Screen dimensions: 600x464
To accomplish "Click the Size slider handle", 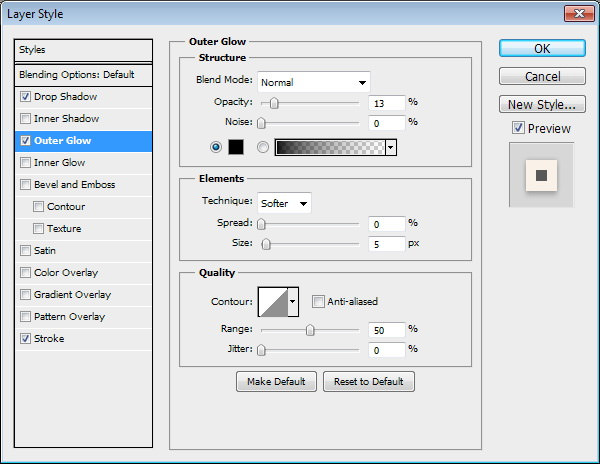I will (x=266, y=244).
